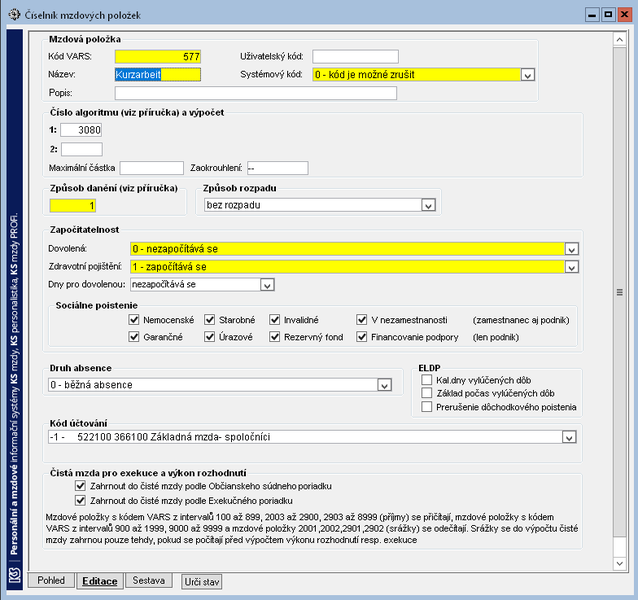Toggle the Starobné checkbox
The image size is (638, 600).
point(210,320)
